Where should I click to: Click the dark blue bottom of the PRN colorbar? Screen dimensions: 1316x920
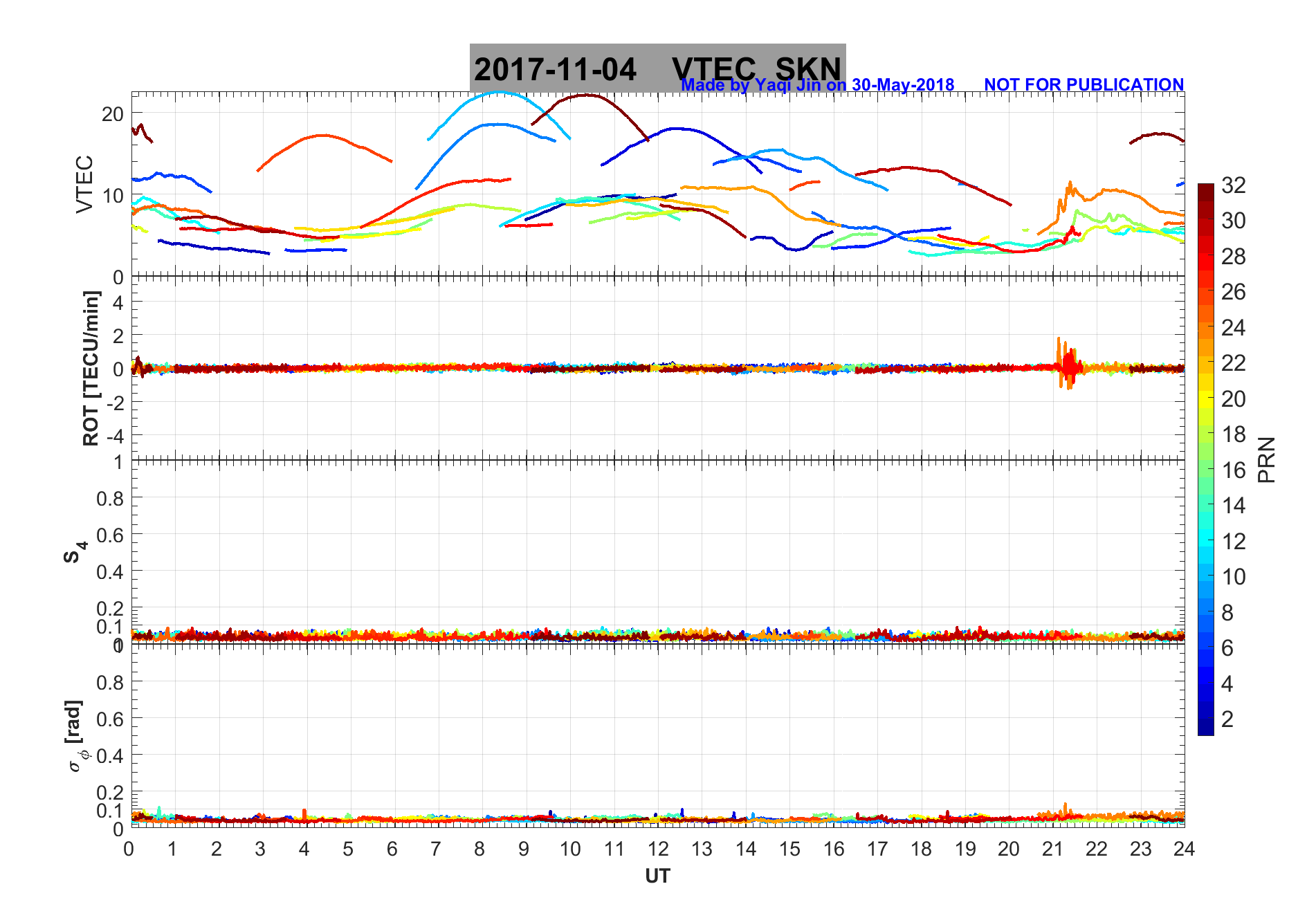[1205, 726]
